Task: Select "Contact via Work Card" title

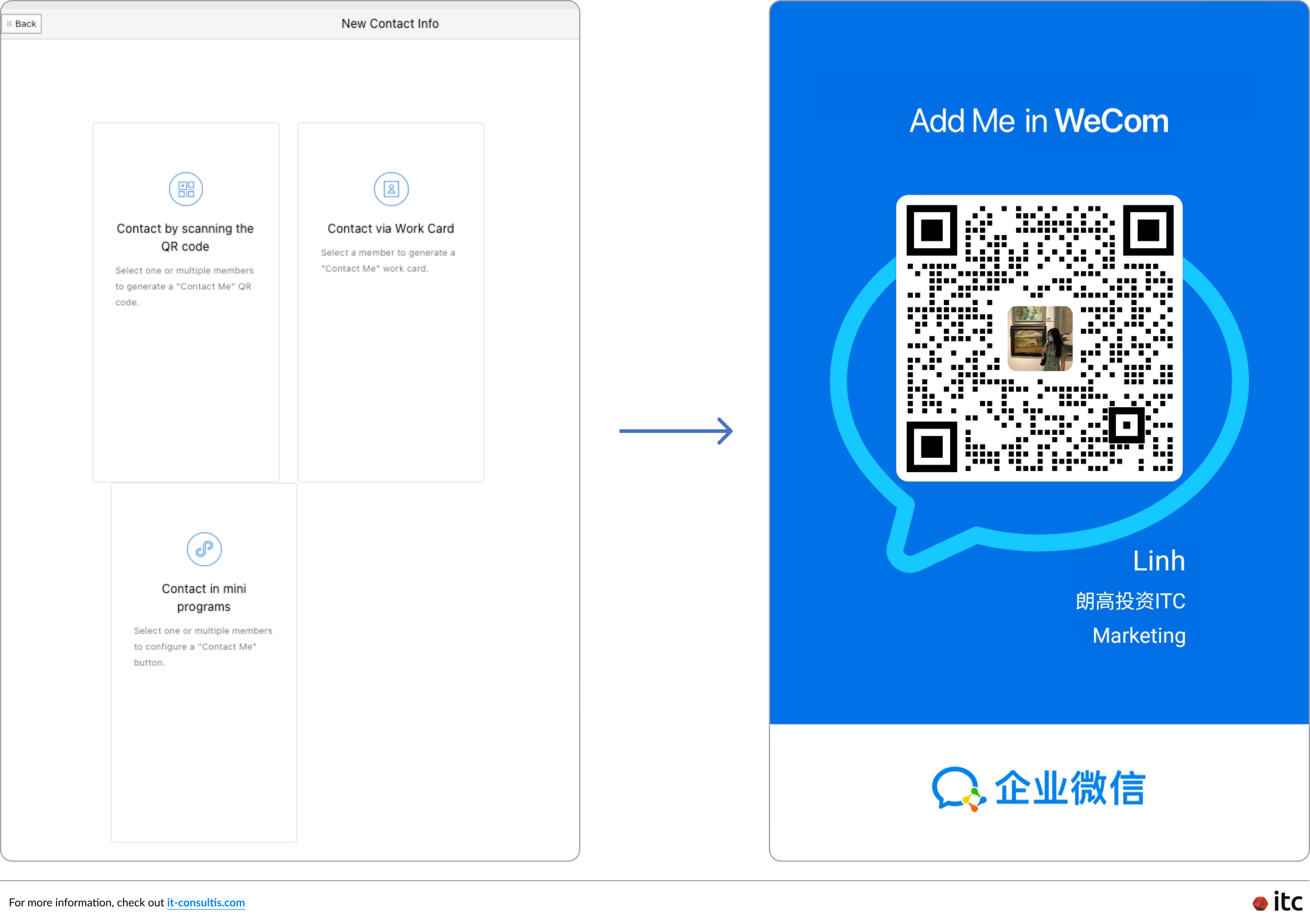Action: [391, 228]
